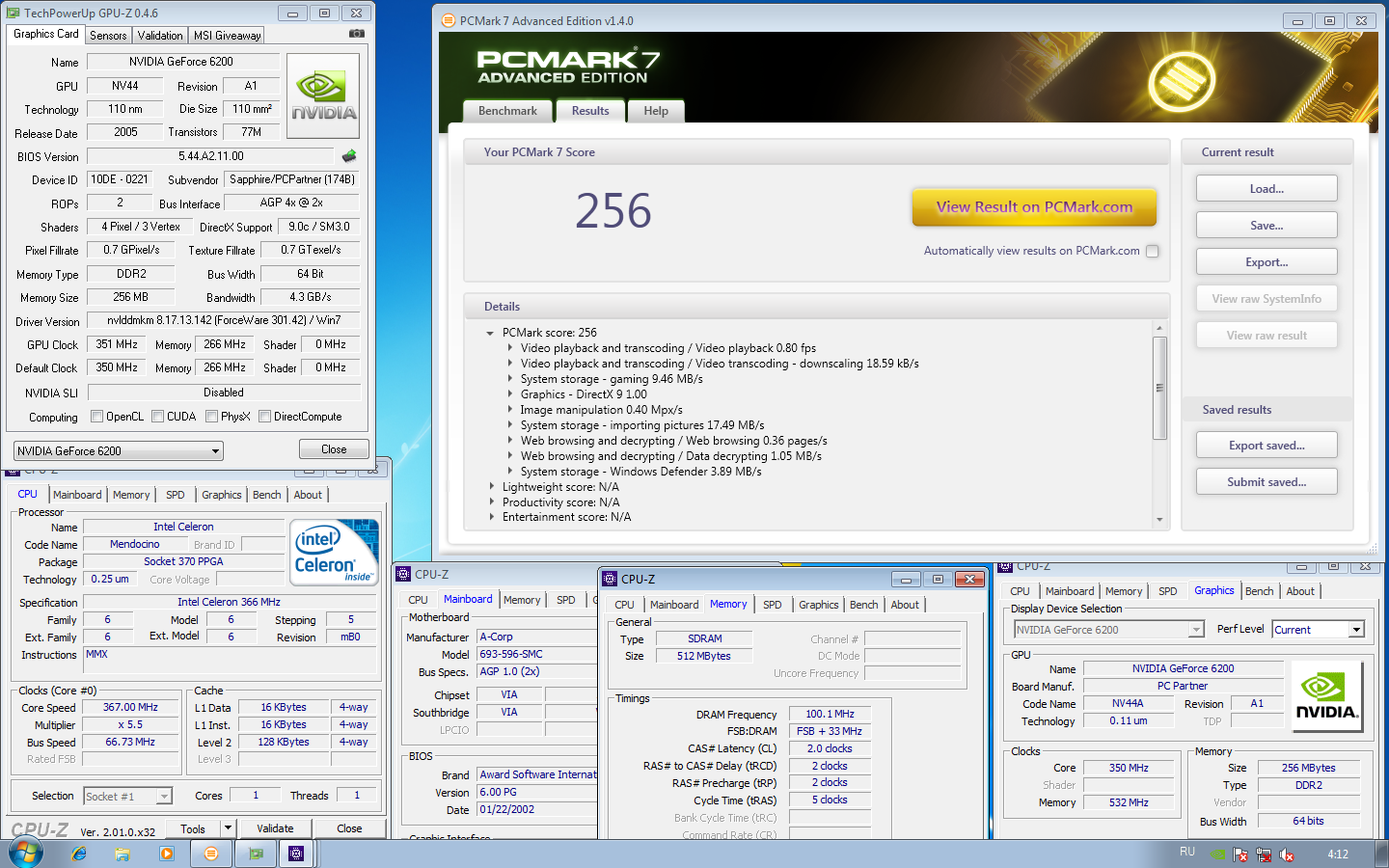Launch Internet Explorer from taskbar

pos(79,854)
